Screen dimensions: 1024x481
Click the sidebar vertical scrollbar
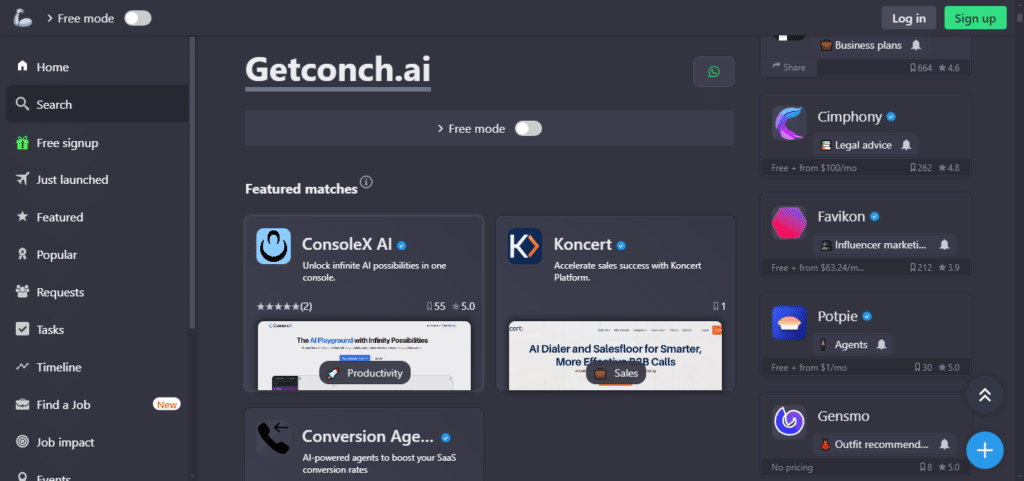point(192,183)
